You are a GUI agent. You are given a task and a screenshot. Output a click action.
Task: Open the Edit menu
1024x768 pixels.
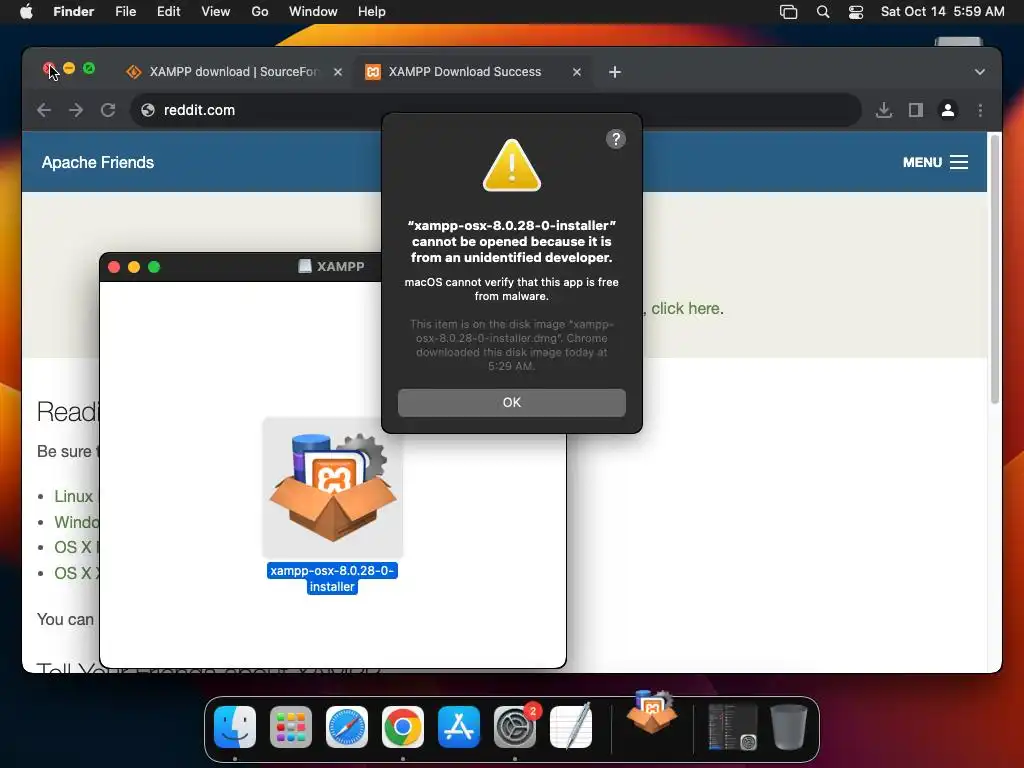tap(168, 12)
